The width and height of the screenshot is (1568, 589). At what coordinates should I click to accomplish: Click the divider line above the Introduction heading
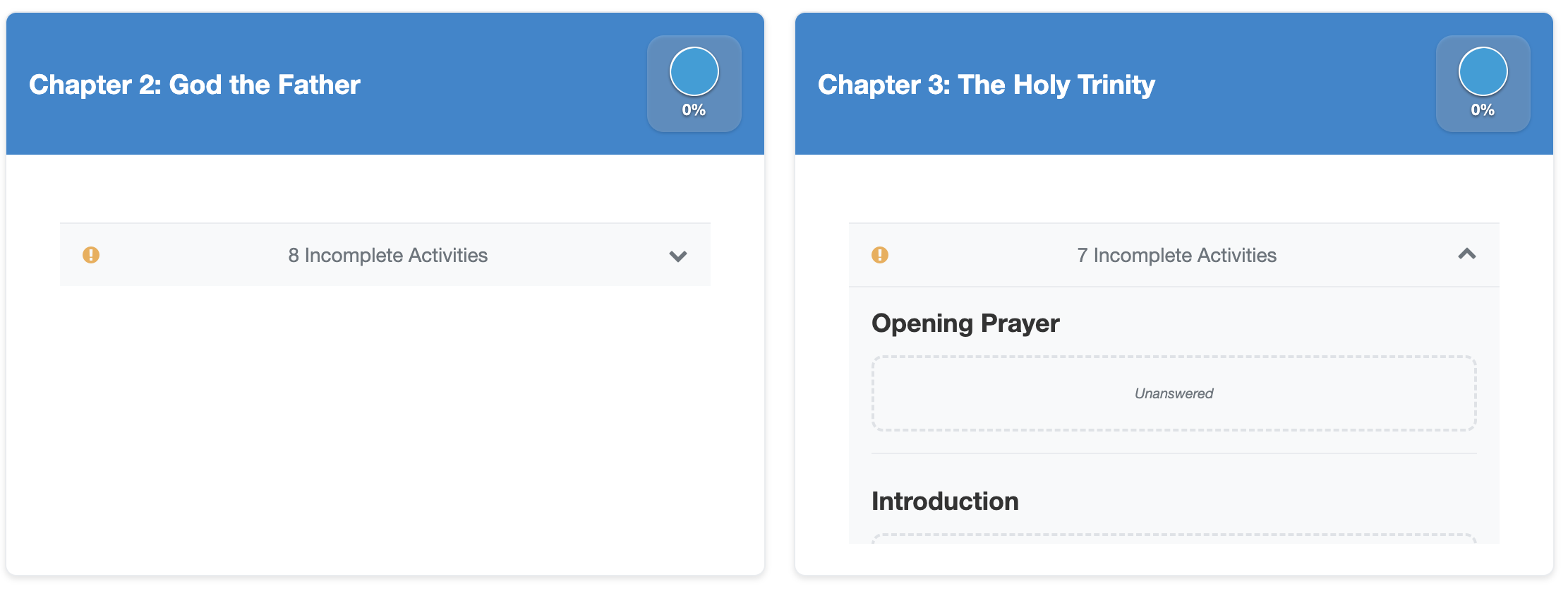tap(1174, 453)
